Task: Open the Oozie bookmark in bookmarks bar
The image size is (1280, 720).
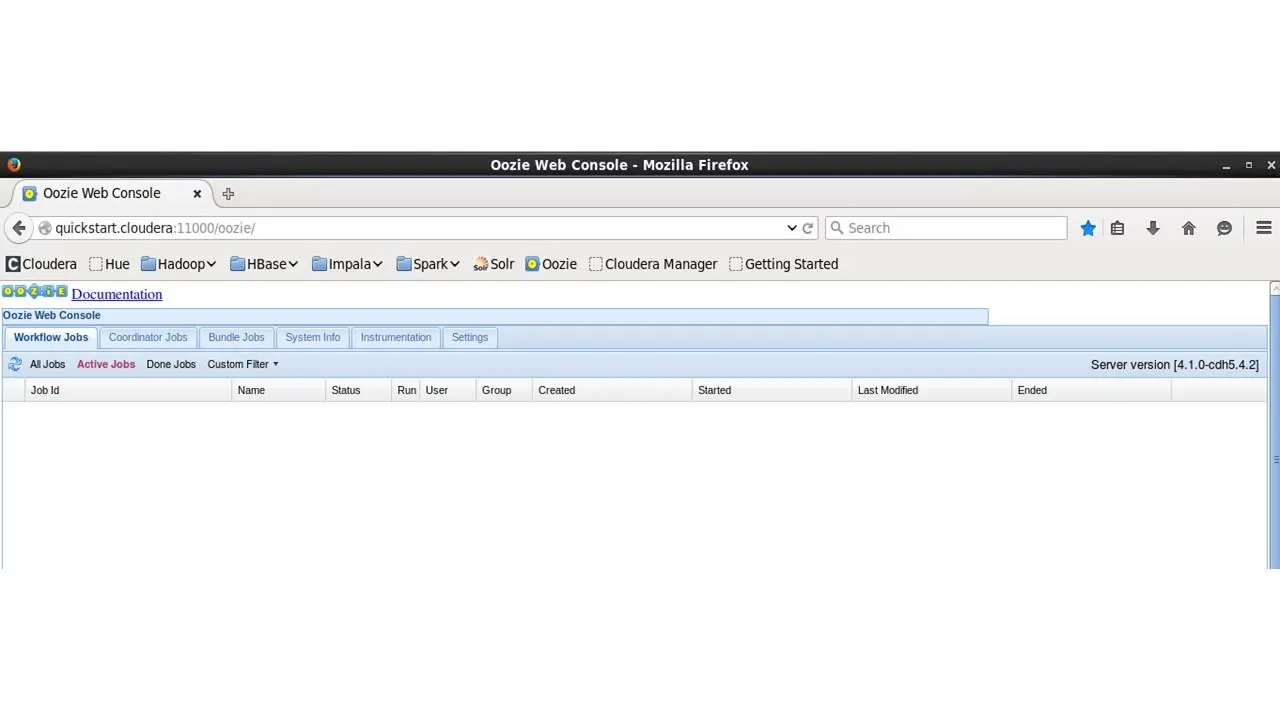Action: pos(551,264)
